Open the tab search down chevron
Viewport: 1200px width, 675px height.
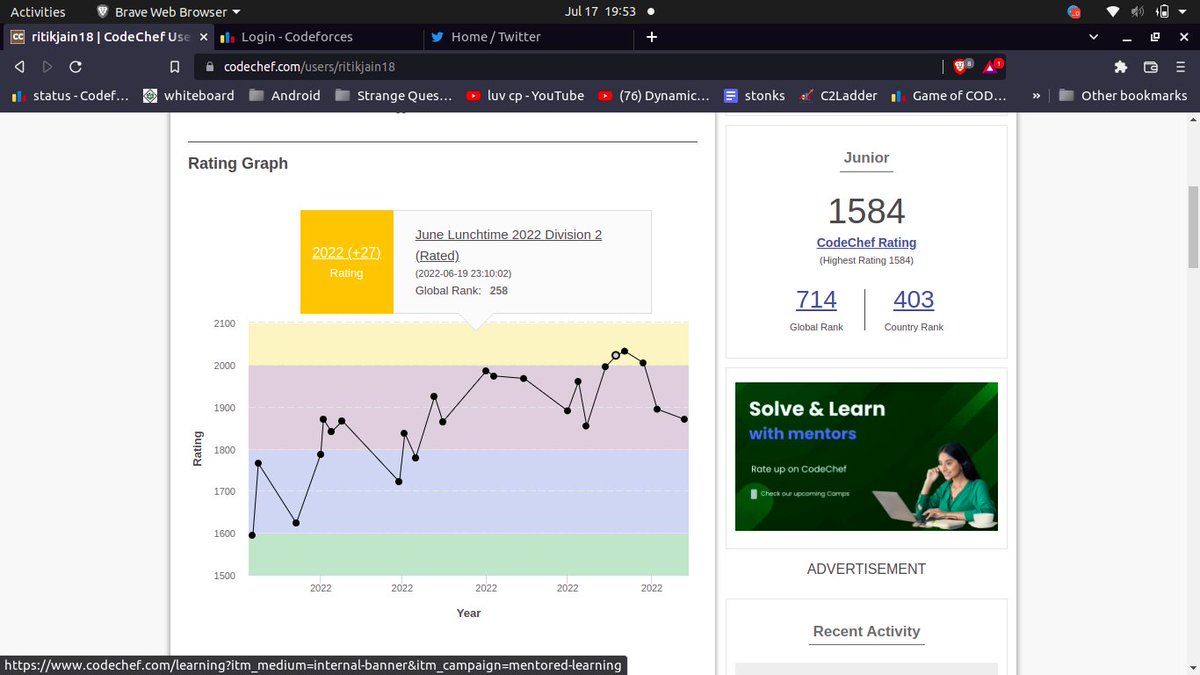(1093, 37)
